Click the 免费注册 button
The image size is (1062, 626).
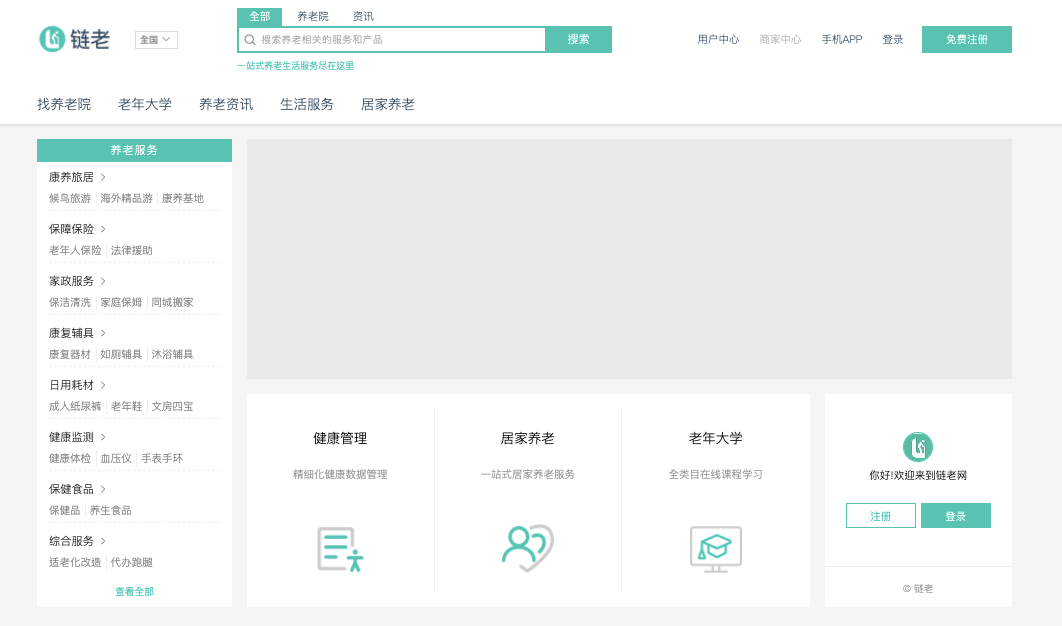(x=966, y=39)
